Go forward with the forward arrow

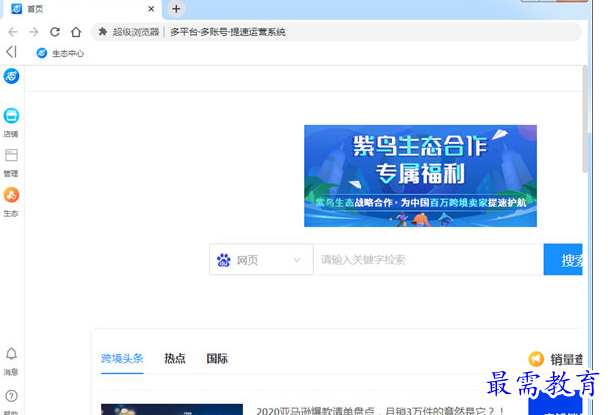click(34, 32)
